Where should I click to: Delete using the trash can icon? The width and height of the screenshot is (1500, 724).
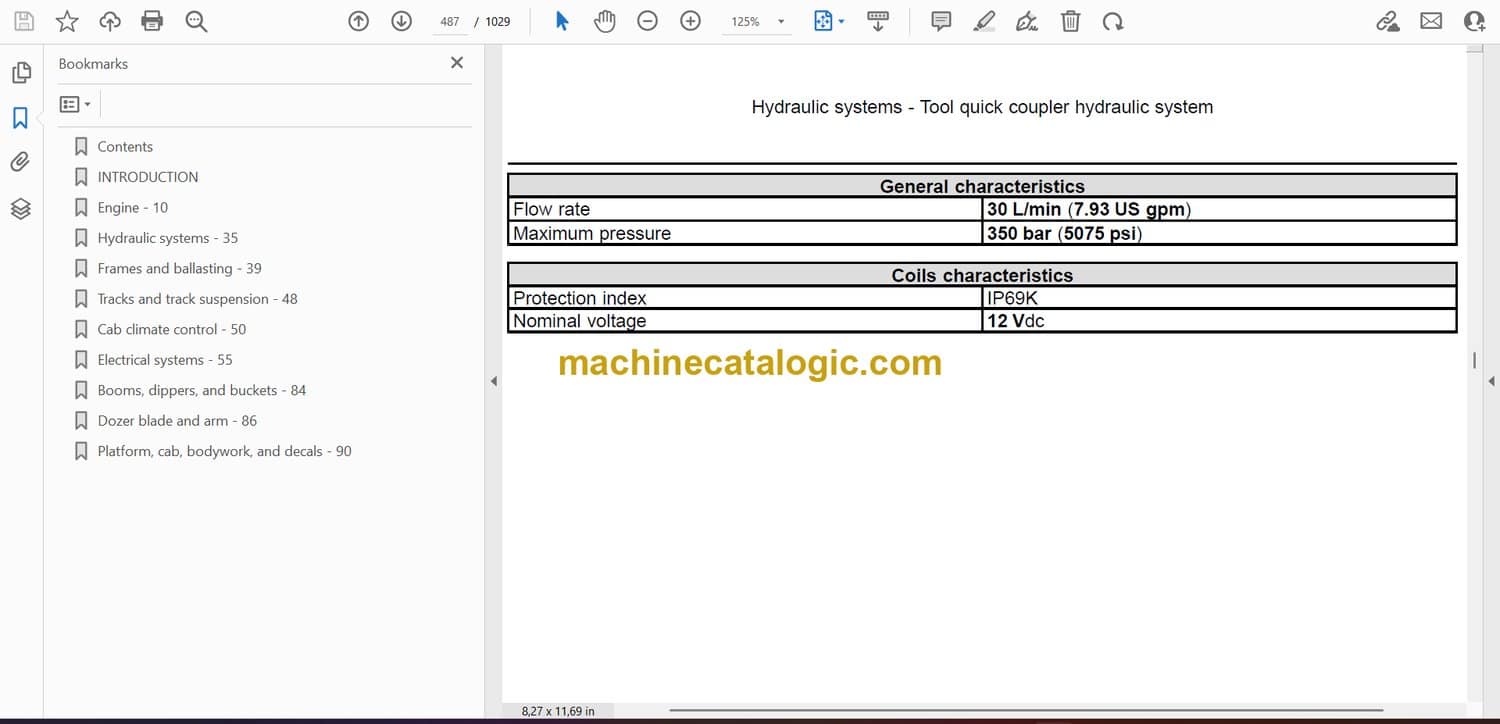click(1070, 21)
